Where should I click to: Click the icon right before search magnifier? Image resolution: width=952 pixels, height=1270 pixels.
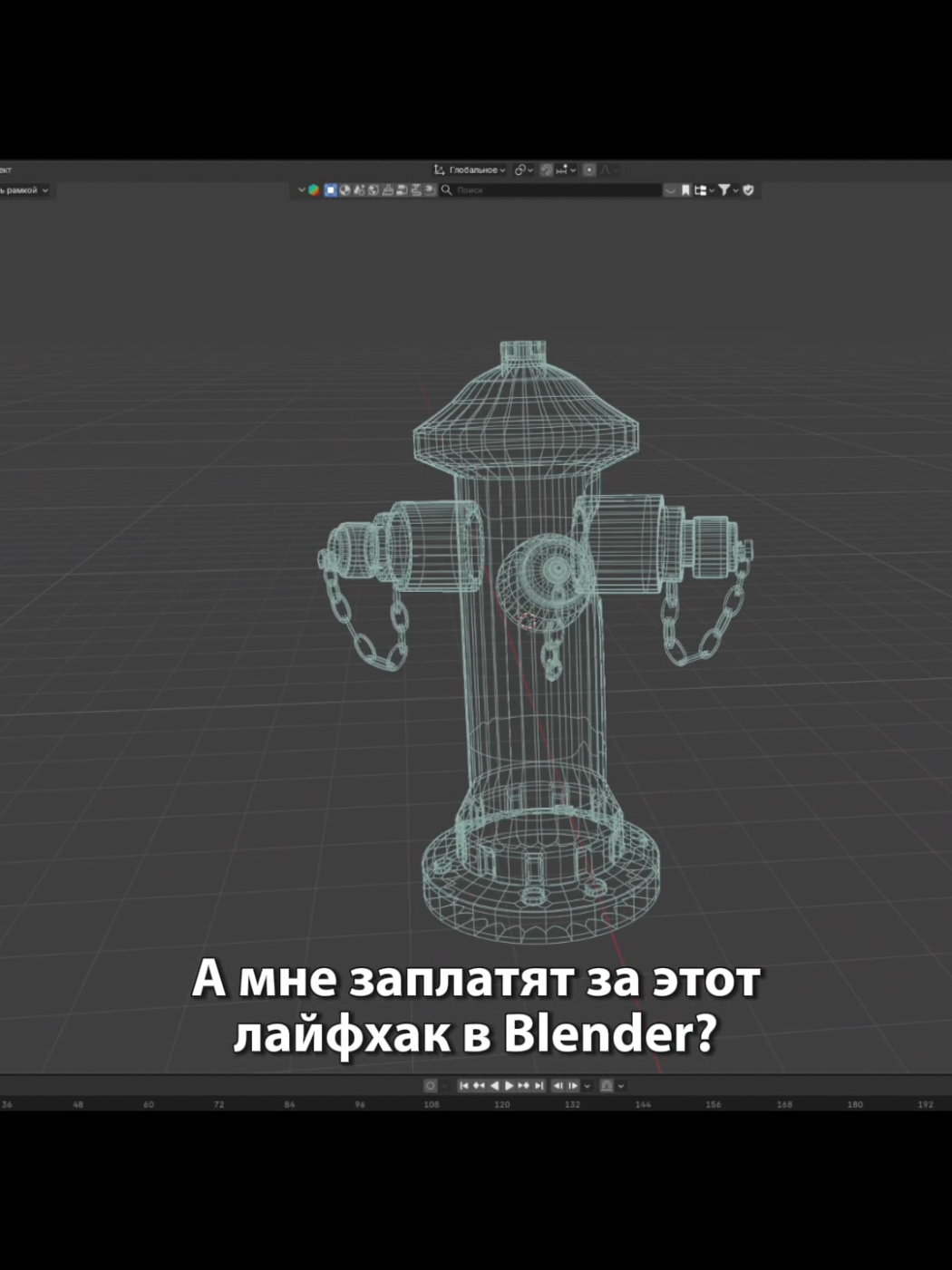[429, 190]
